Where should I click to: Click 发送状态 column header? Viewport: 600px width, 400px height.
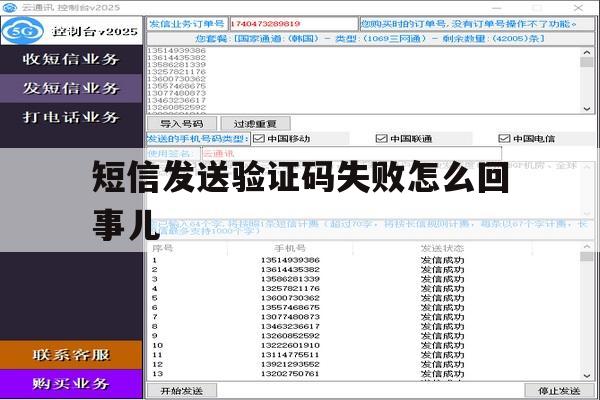pyautogui.click(x=442, y=248)
